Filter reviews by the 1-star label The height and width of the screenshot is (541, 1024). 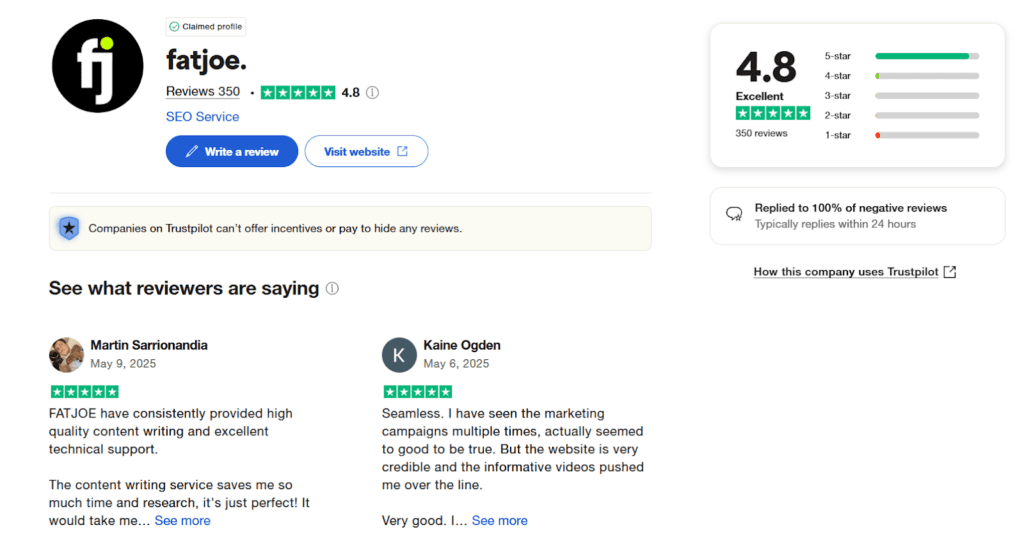tap(837, 135)
